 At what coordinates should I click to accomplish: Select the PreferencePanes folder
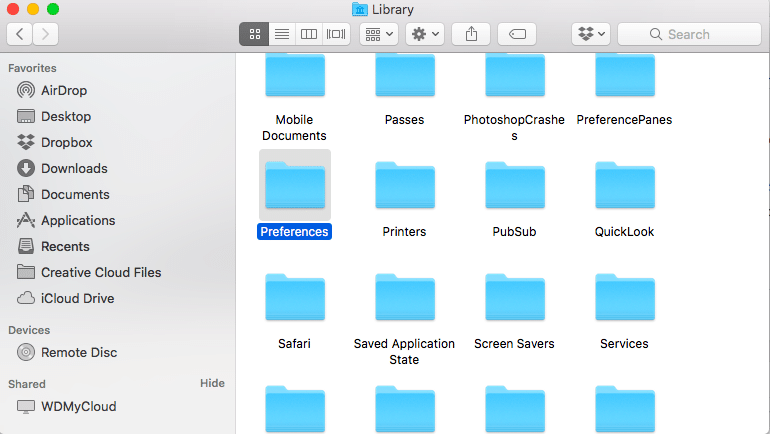625,76
